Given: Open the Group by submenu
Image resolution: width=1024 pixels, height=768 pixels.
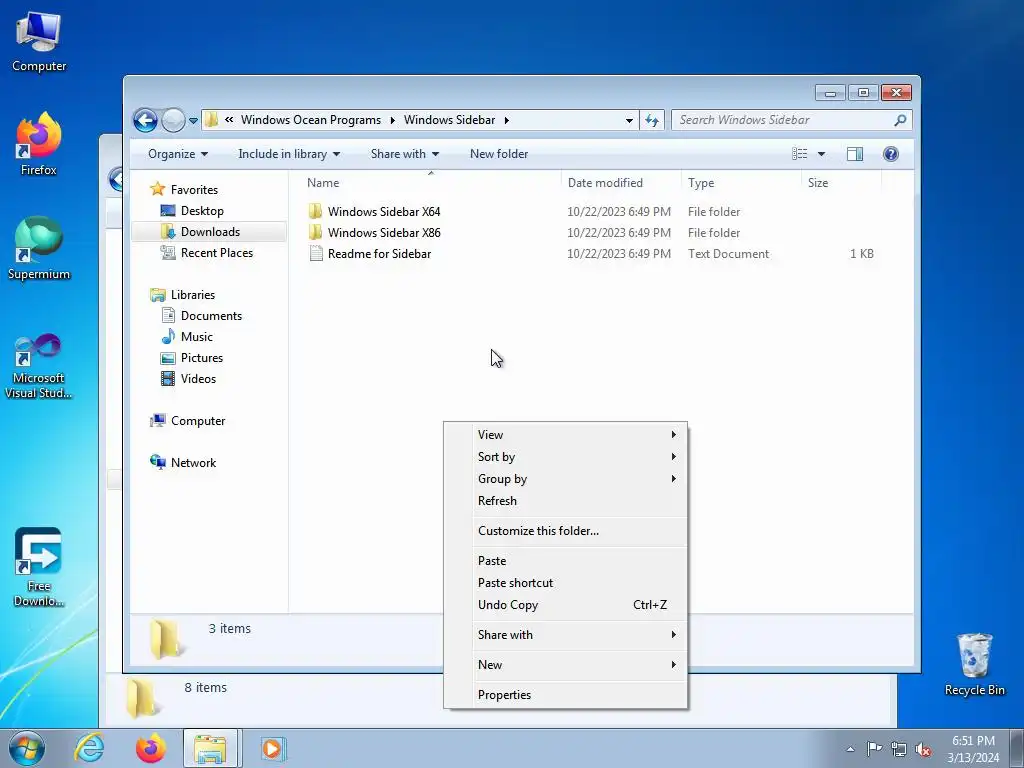Looking at the screenshot, I should click(566, 479).
